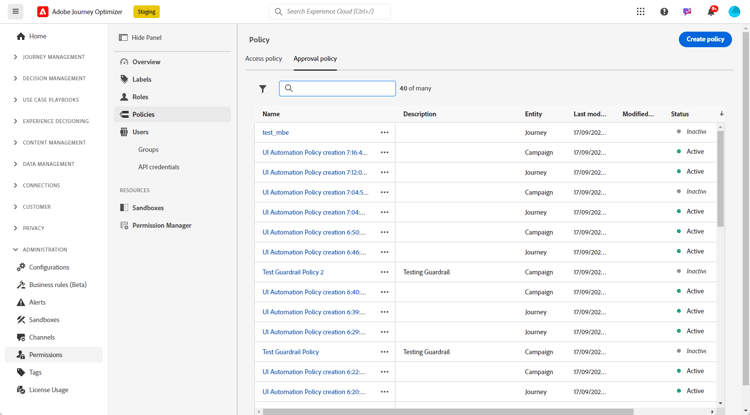Screen dimensions: 750x415
Task: Open Sandboxes under Resources
Action: click(148, 208)
